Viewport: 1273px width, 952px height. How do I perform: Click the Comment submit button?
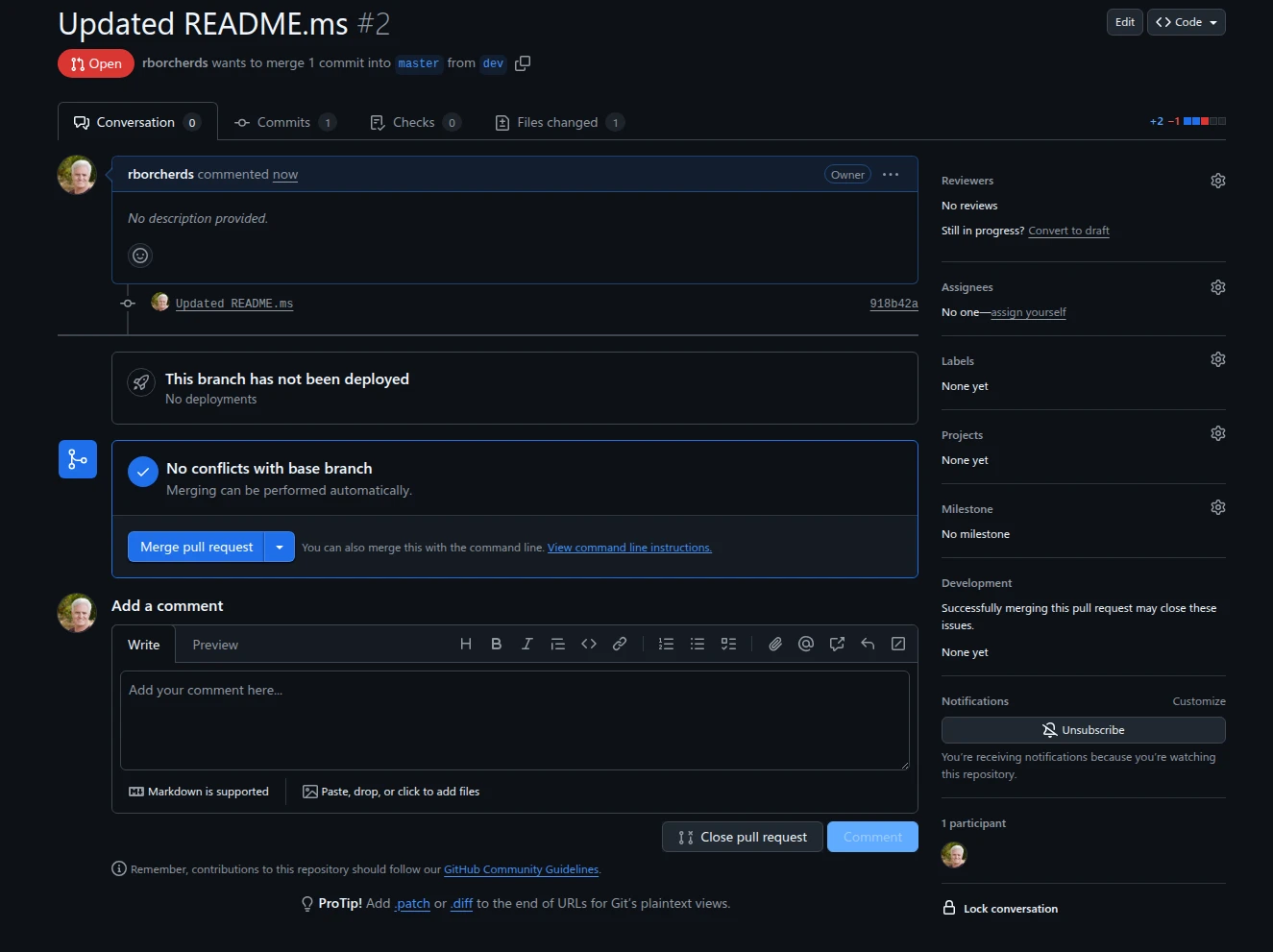click(x=872, y=837)
